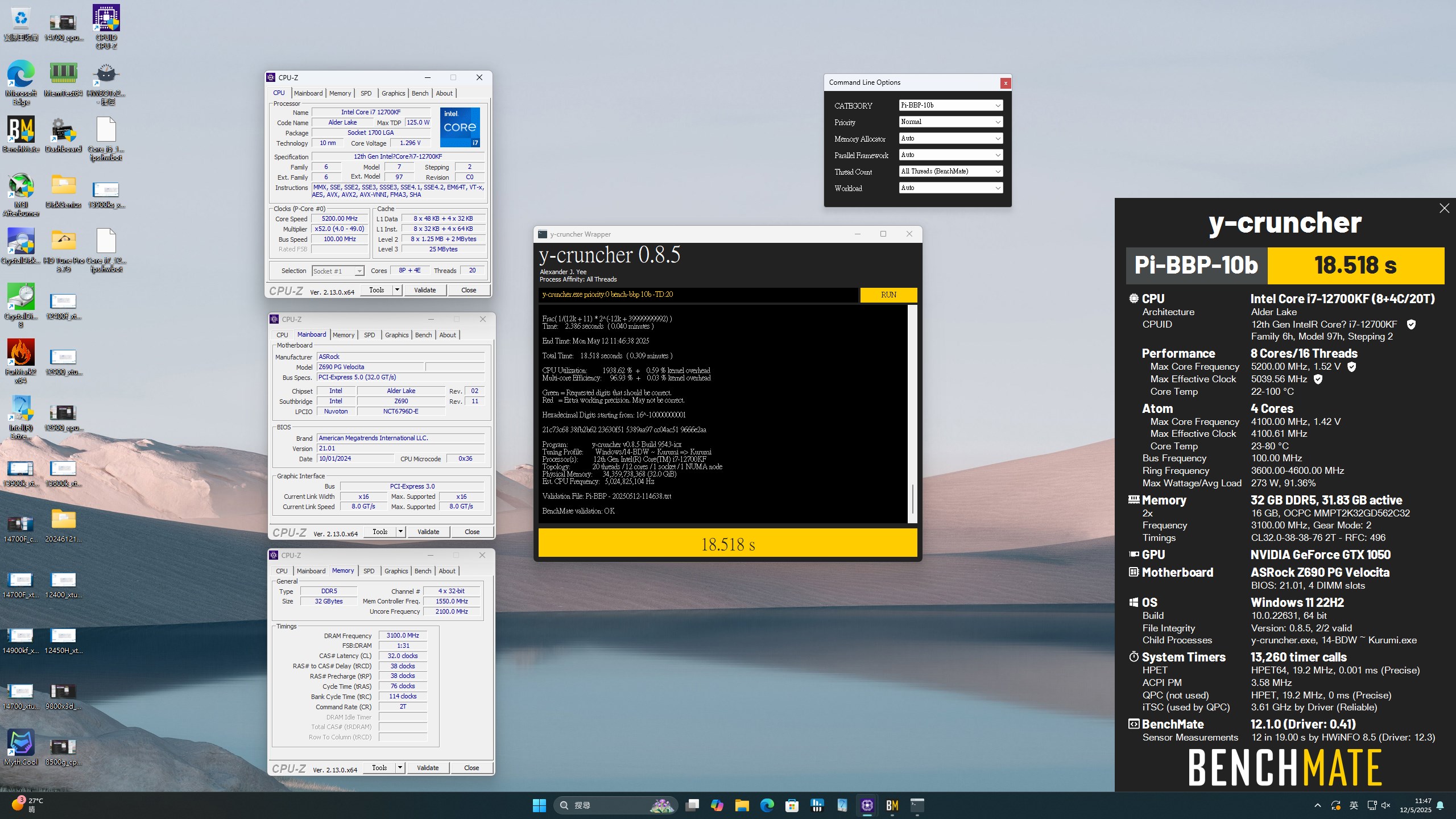Click the DRAM Frequency 3100.0 MHz value
The height and width of the screenshot is (819, 1456).
coord(403,636)
